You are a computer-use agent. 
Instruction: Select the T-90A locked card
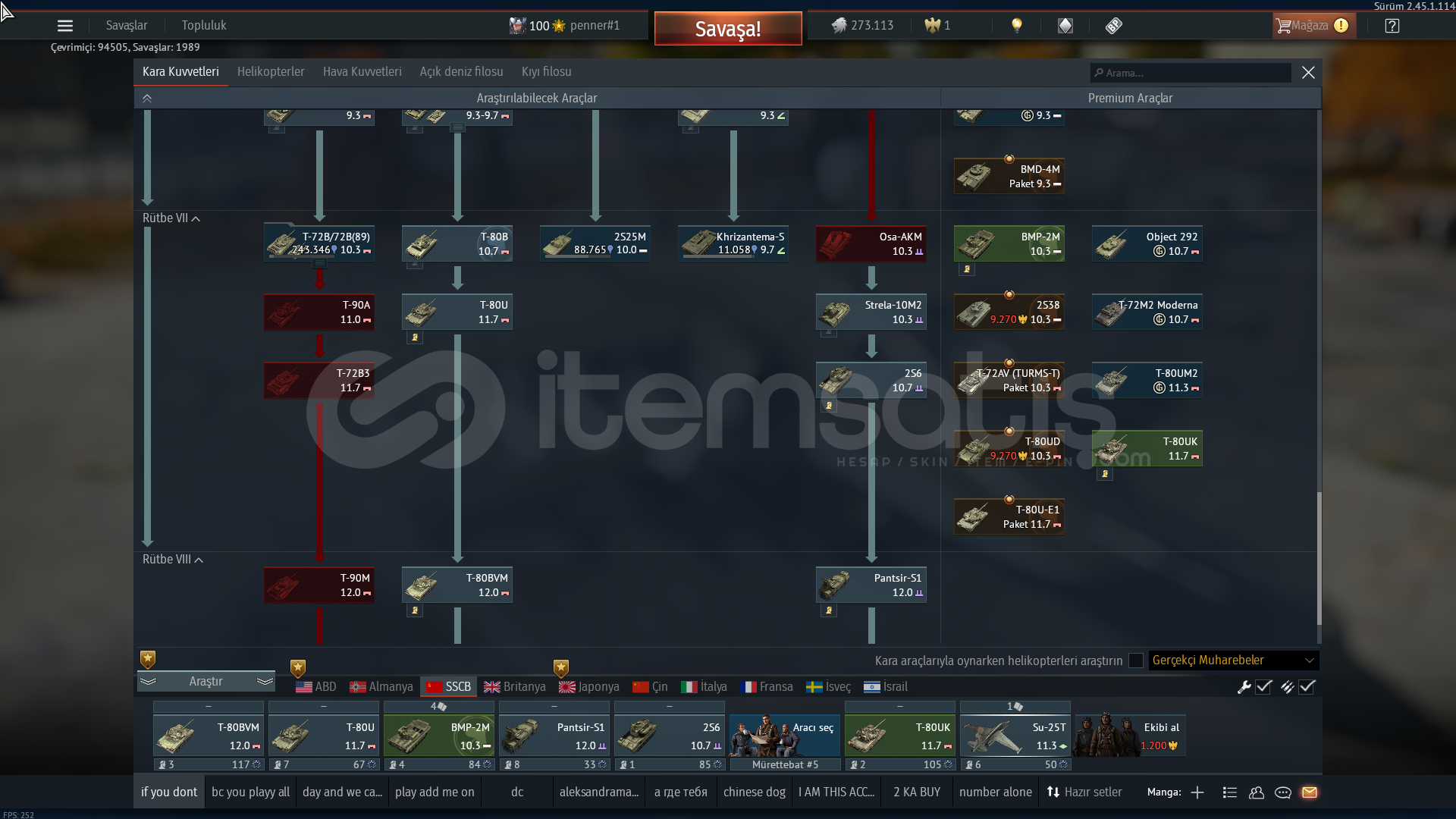tap(319, 312)
